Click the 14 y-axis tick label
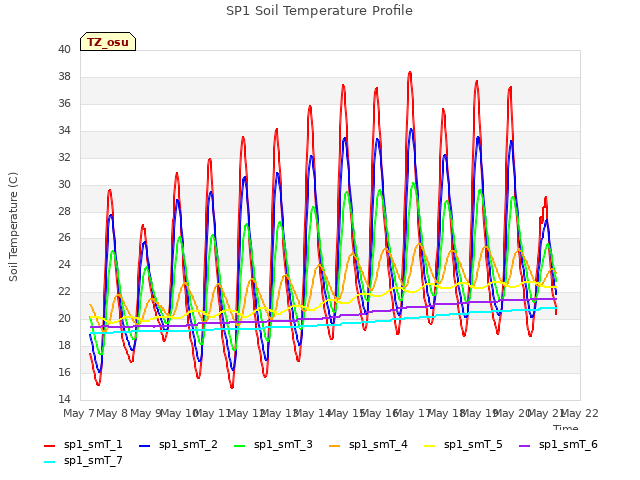Viewport: 640px width, 480px height. pyautogui.click(x=64, y=399)
